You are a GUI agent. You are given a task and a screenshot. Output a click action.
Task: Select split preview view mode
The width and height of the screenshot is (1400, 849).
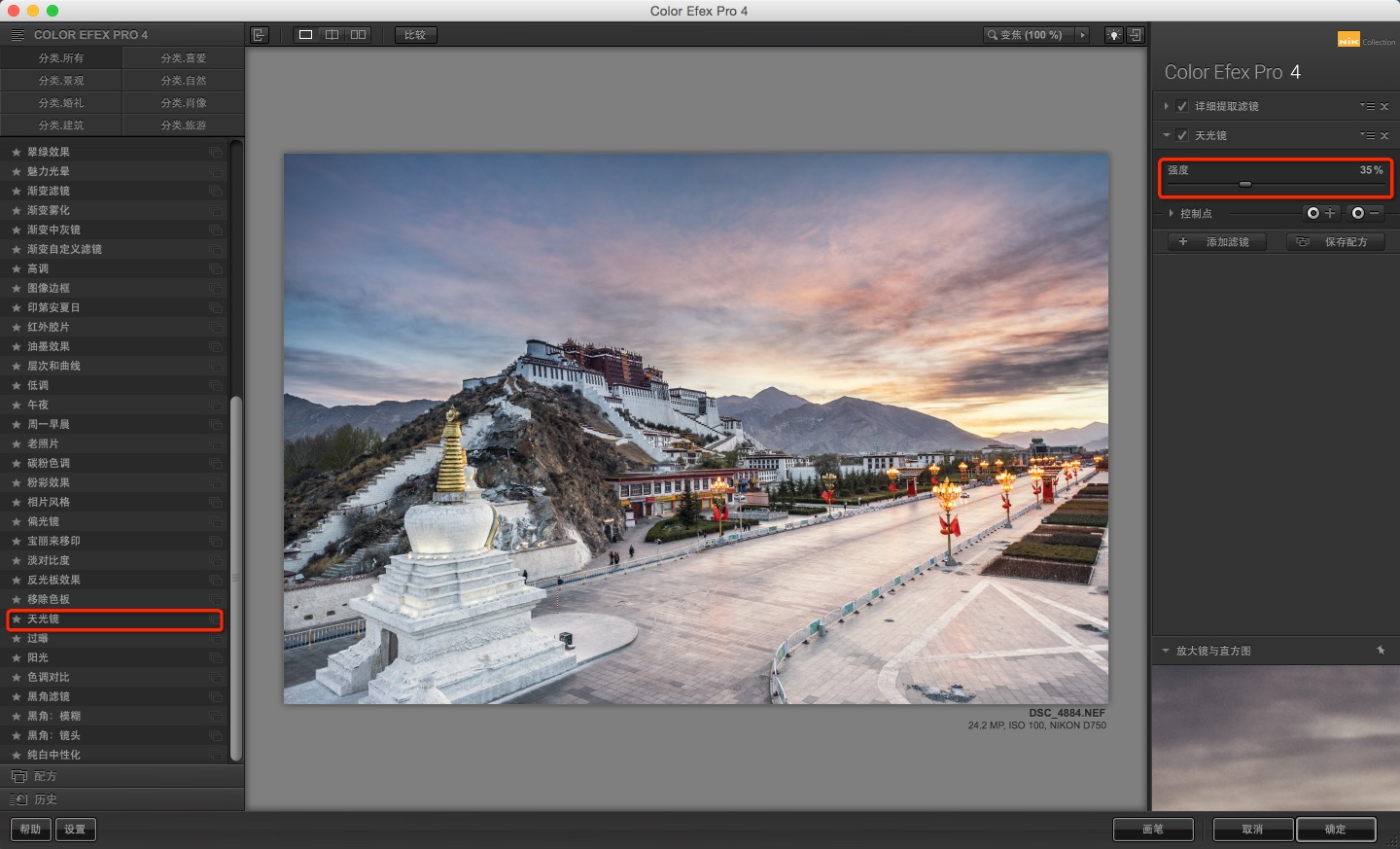tap(332, 35)
